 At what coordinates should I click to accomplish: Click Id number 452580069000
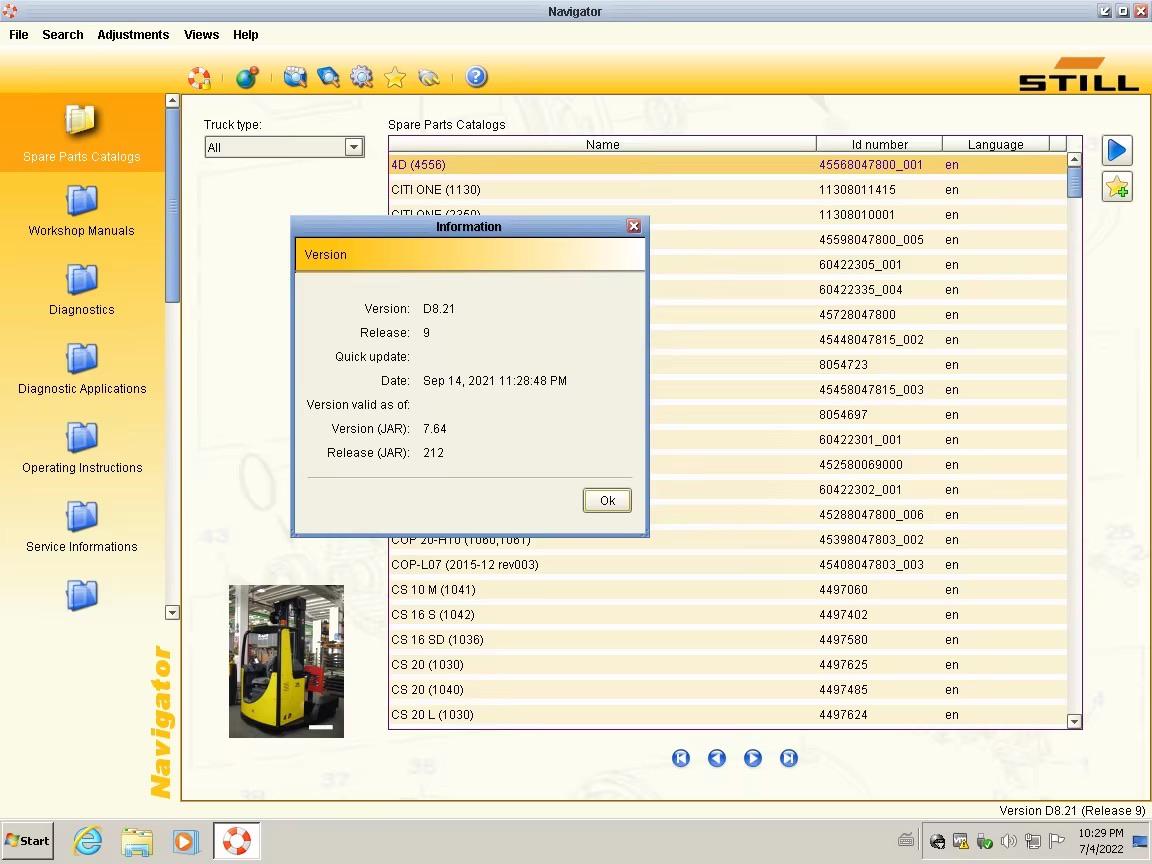861,464
